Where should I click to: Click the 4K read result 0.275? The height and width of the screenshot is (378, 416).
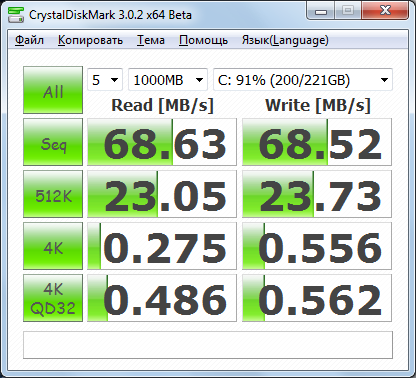(162, 246)
